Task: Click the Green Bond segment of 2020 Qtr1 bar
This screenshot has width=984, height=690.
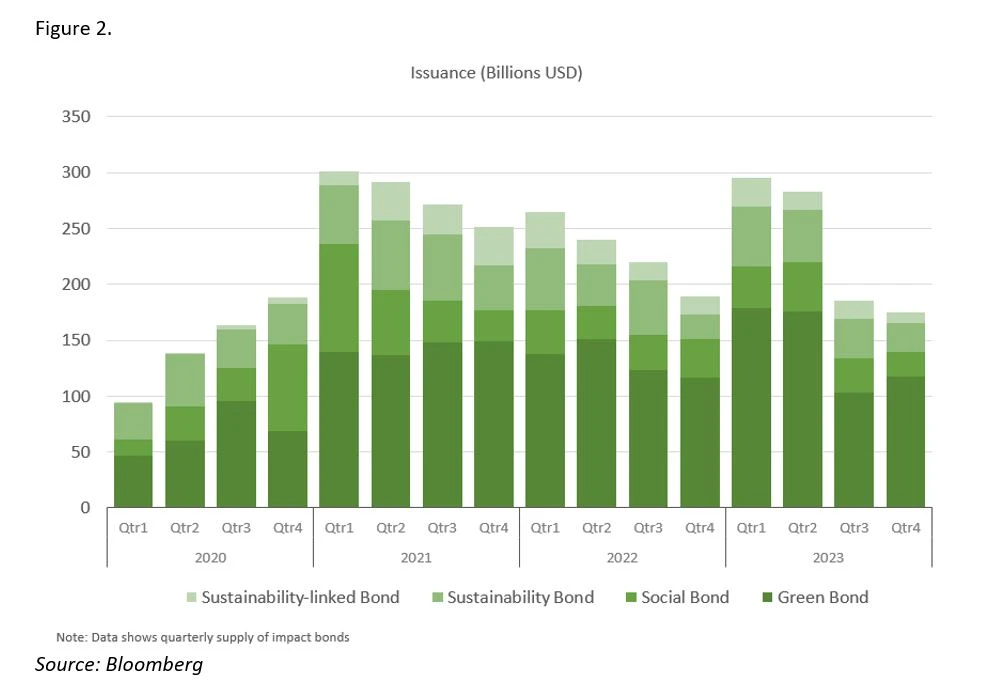Action: pos(133,482)
